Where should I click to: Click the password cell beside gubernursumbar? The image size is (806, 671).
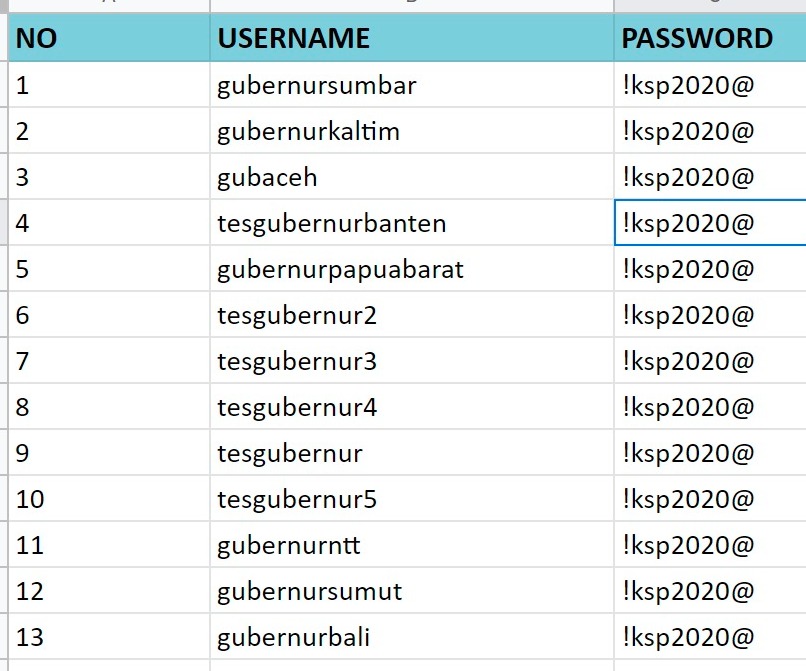click(x=710, y=85)
